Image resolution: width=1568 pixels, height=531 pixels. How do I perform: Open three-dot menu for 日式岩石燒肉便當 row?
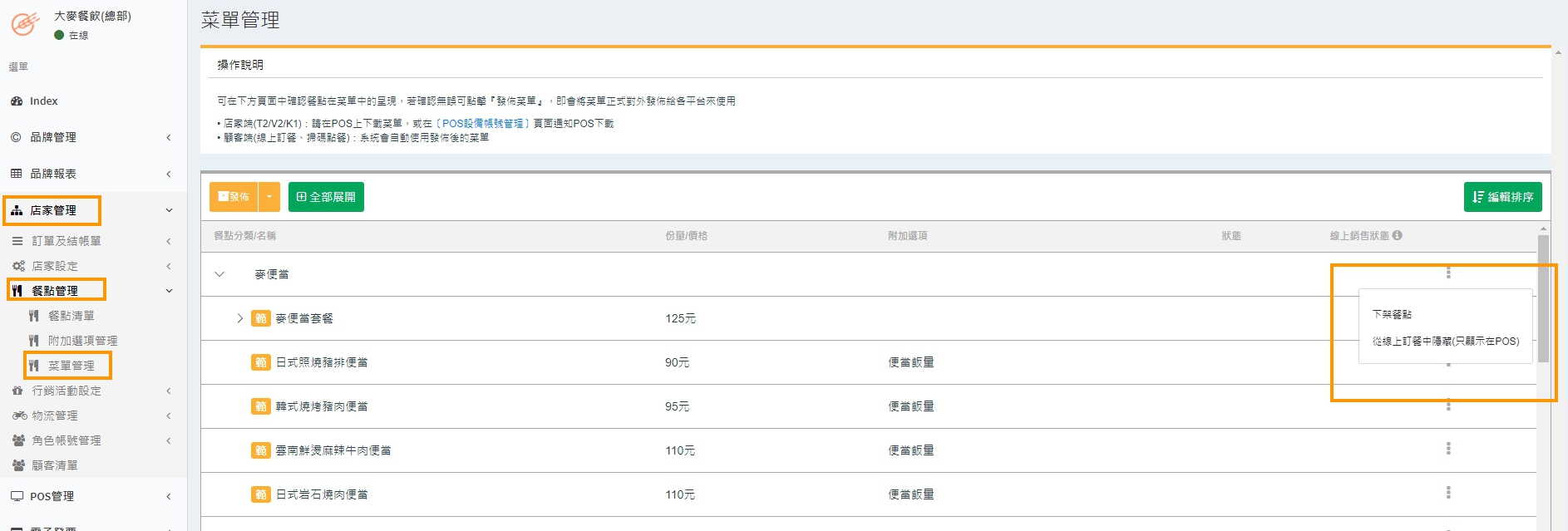[x=1447, y=493]
